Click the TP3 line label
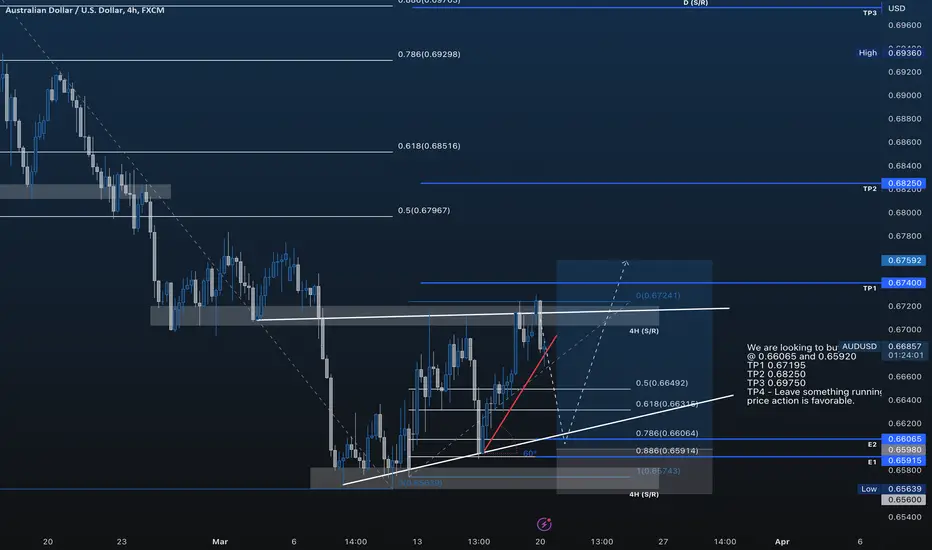The image size is (932, 550). pos(870,13)
